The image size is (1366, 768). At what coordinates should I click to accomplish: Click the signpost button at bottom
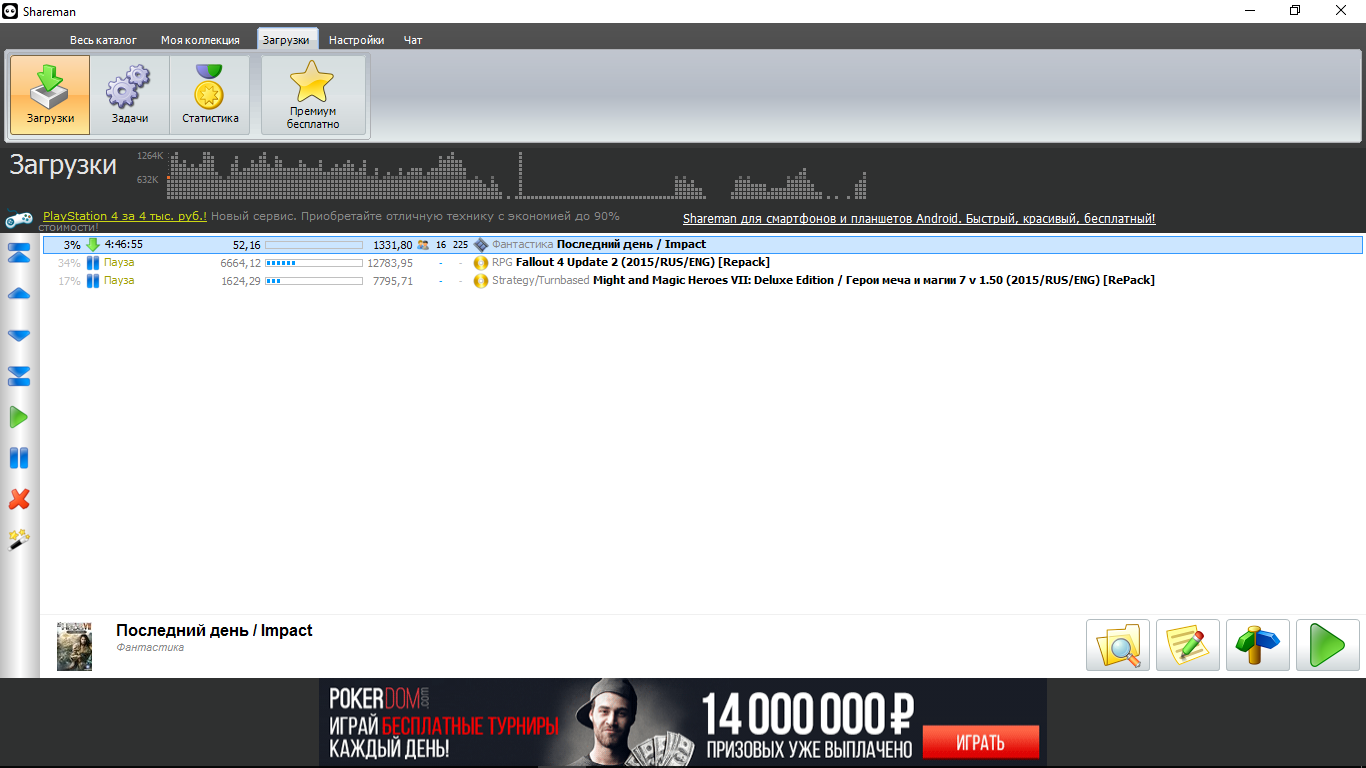[x=1258, y=645]
